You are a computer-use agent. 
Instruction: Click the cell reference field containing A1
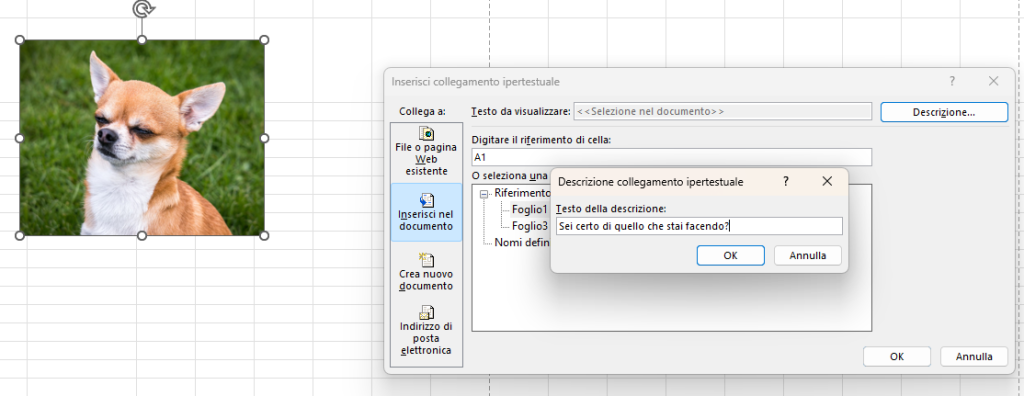[x=671, y=157]
